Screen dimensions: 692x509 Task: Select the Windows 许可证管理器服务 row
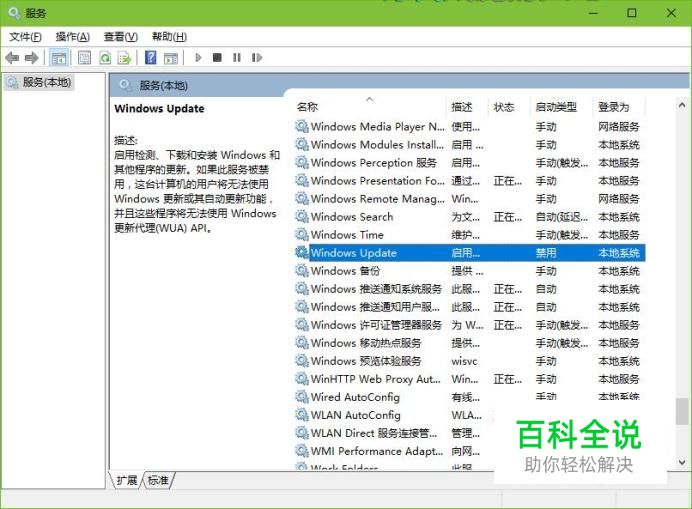pos(470,325)
